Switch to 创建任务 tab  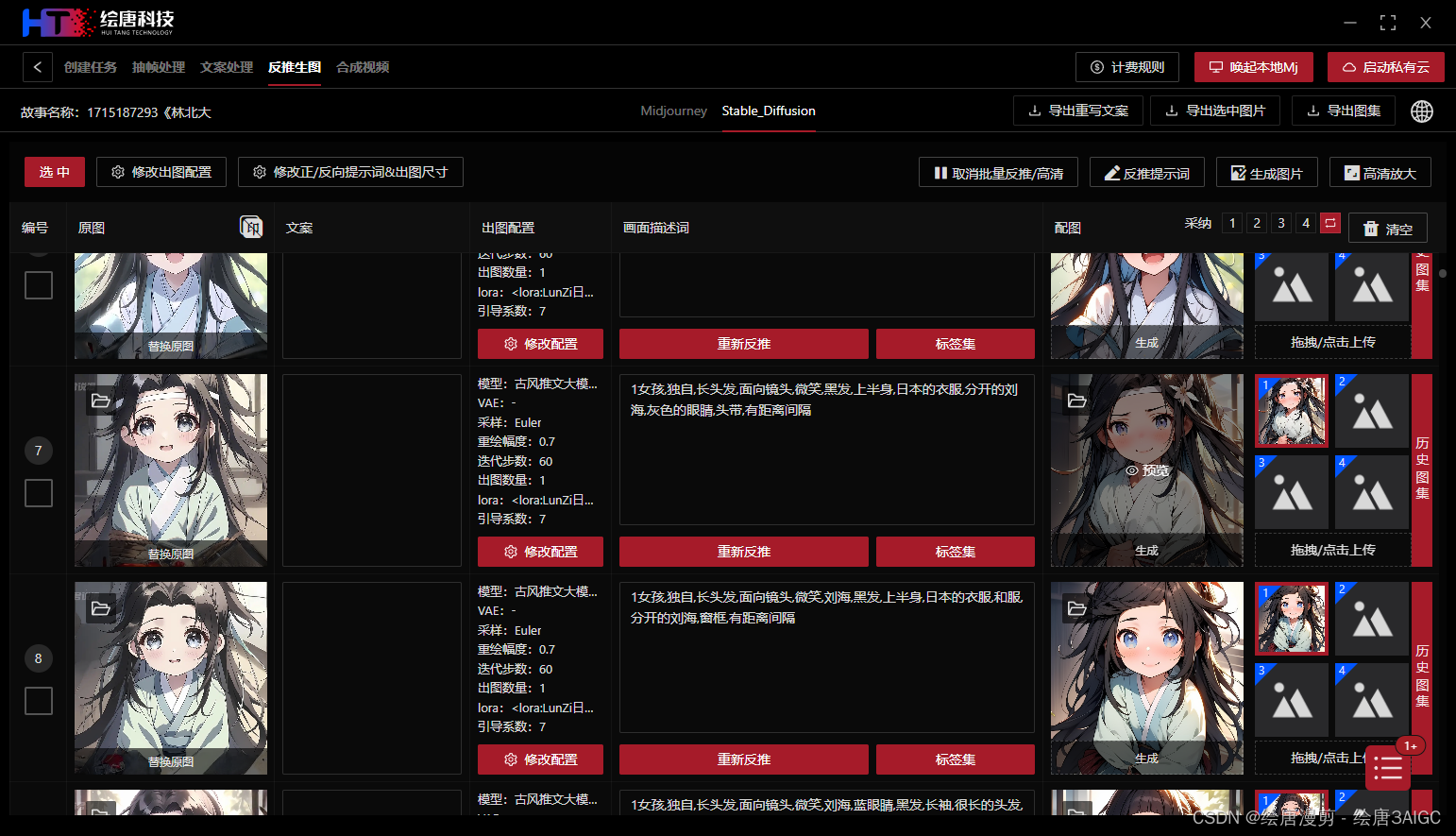[x=91, y=67]
